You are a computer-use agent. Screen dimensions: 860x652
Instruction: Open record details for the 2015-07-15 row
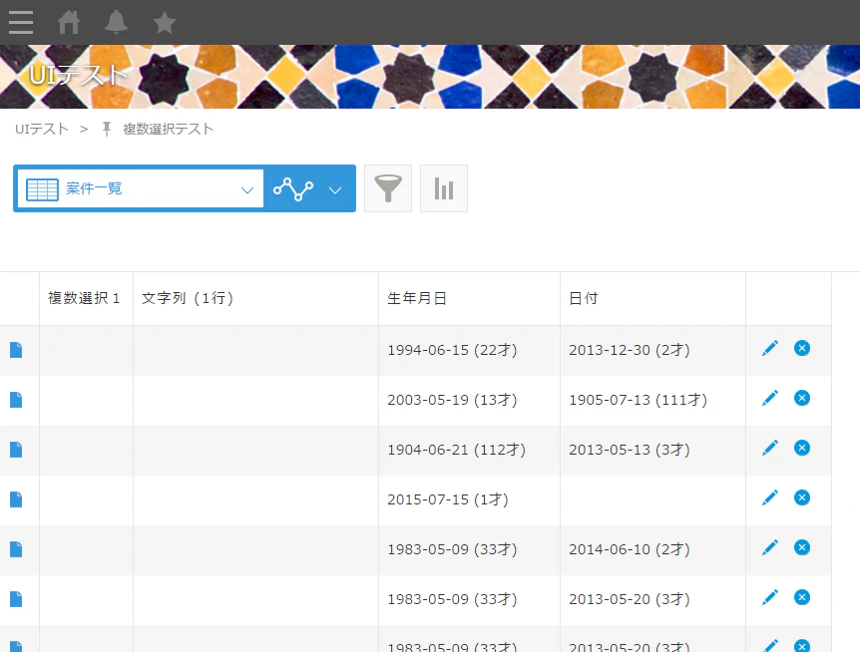pyautogui.click(x=16, y=500)
